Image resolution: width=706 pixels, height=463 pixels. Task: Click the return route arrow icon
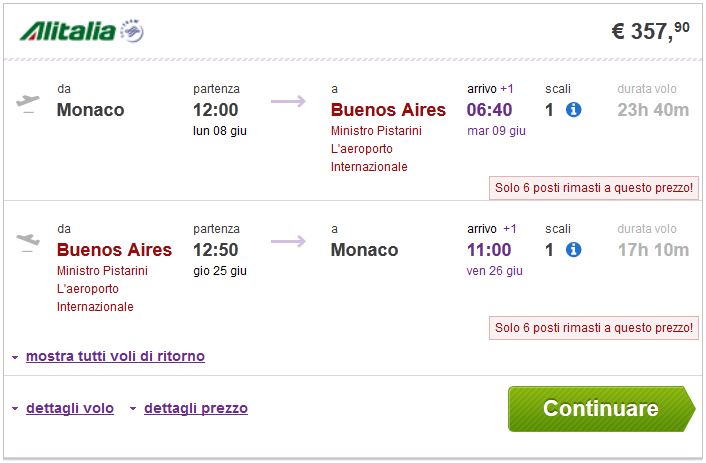(x=288, y=241)
